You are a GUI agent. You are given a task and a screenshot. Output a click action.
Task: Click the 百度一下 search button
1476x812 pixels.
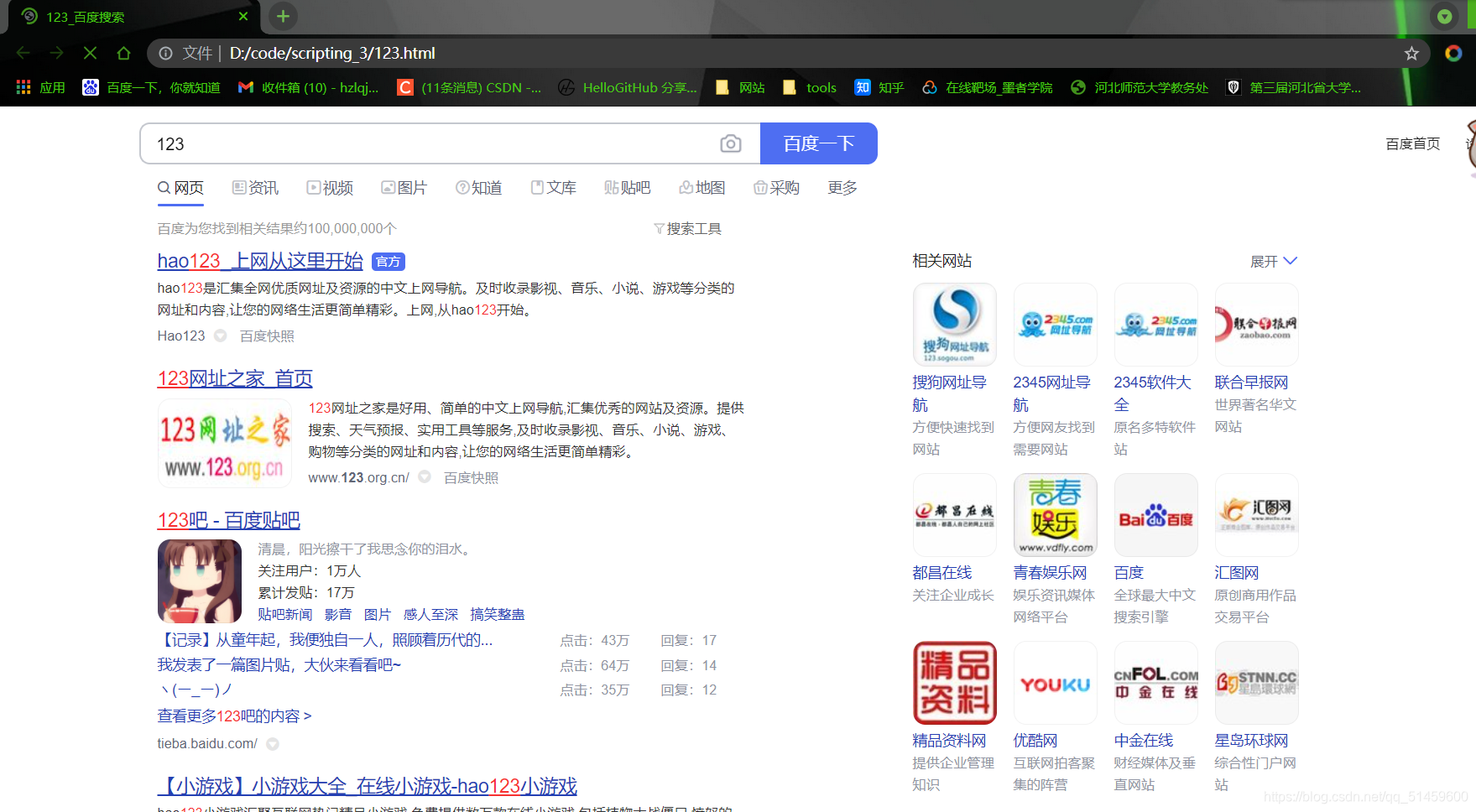coord(819,143)
